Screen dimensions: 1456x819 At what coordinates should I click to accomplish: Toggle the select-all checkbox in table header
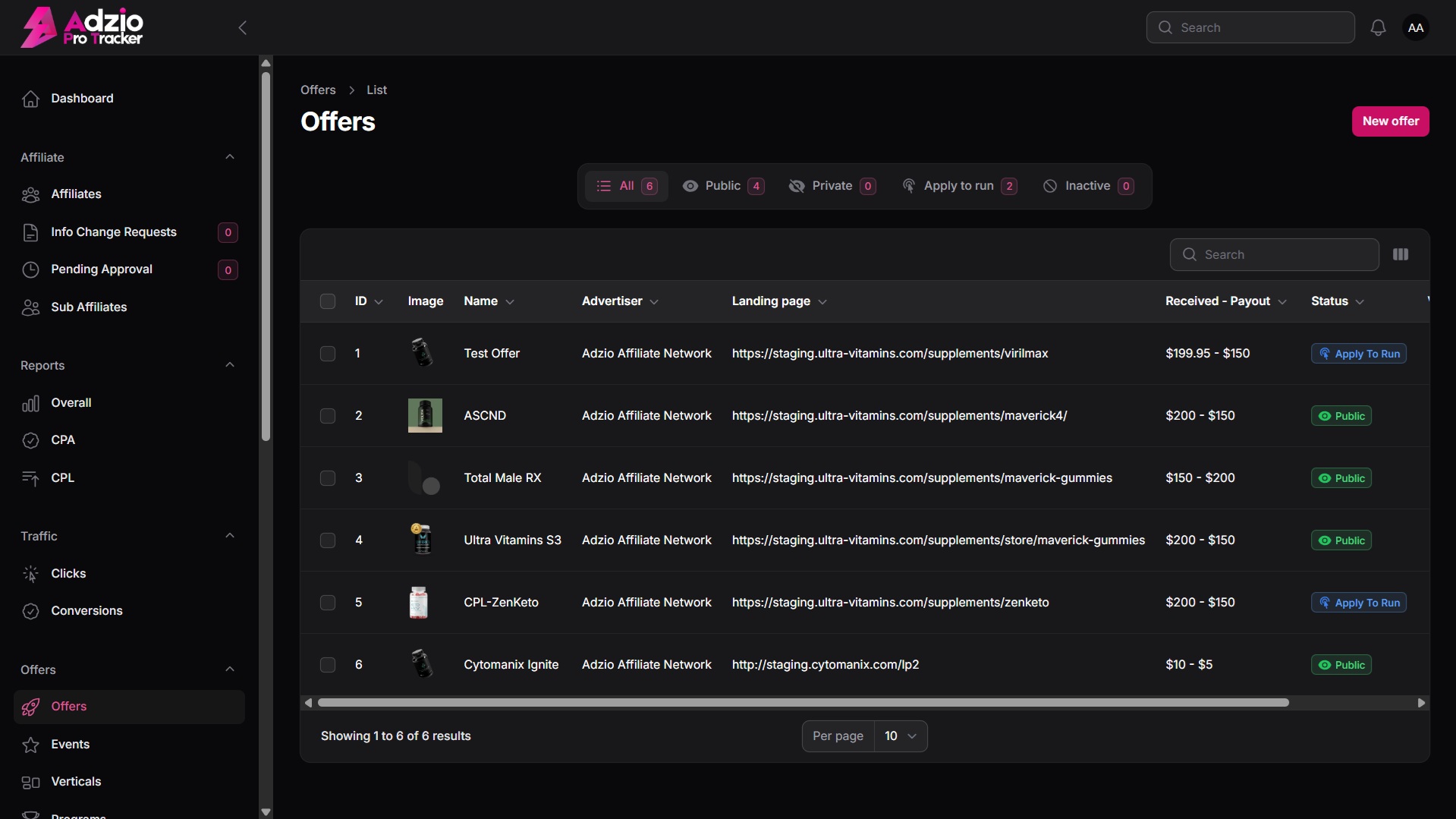(328, 301)
